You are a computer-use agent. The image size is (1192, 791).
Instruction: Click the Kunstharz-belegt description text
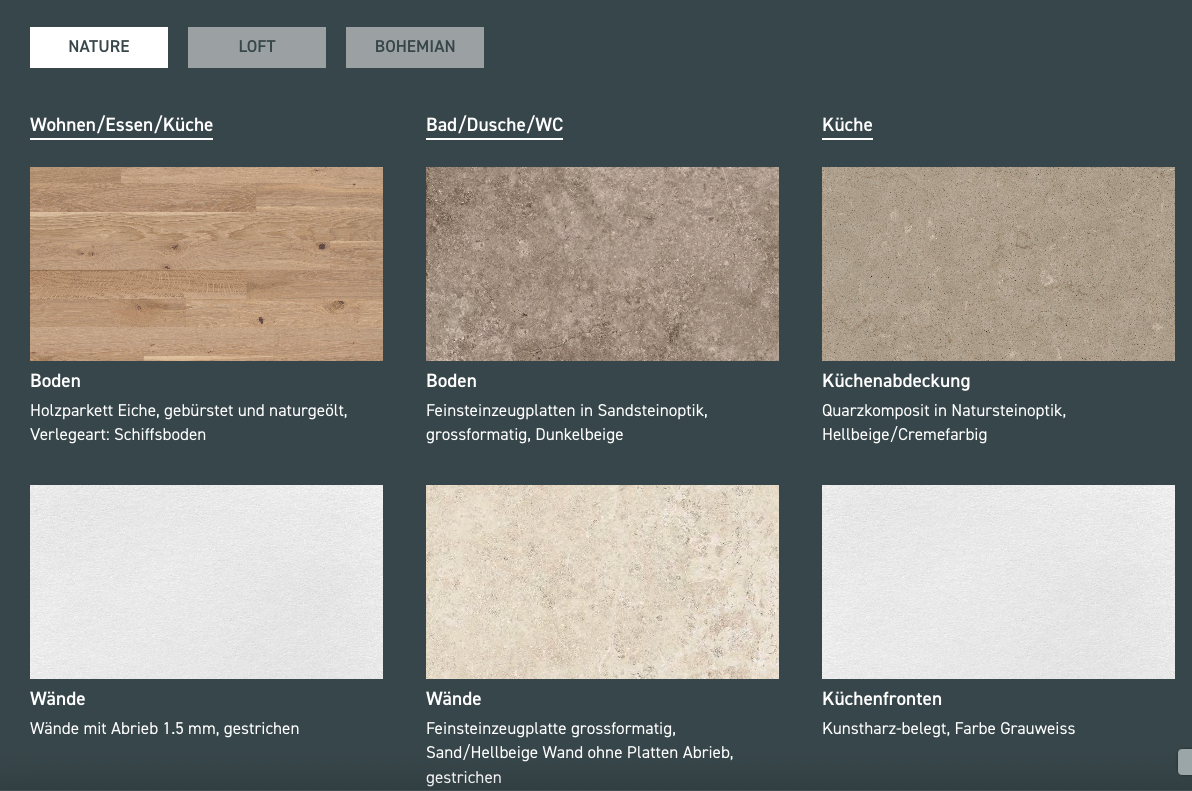tap(948, 728)
